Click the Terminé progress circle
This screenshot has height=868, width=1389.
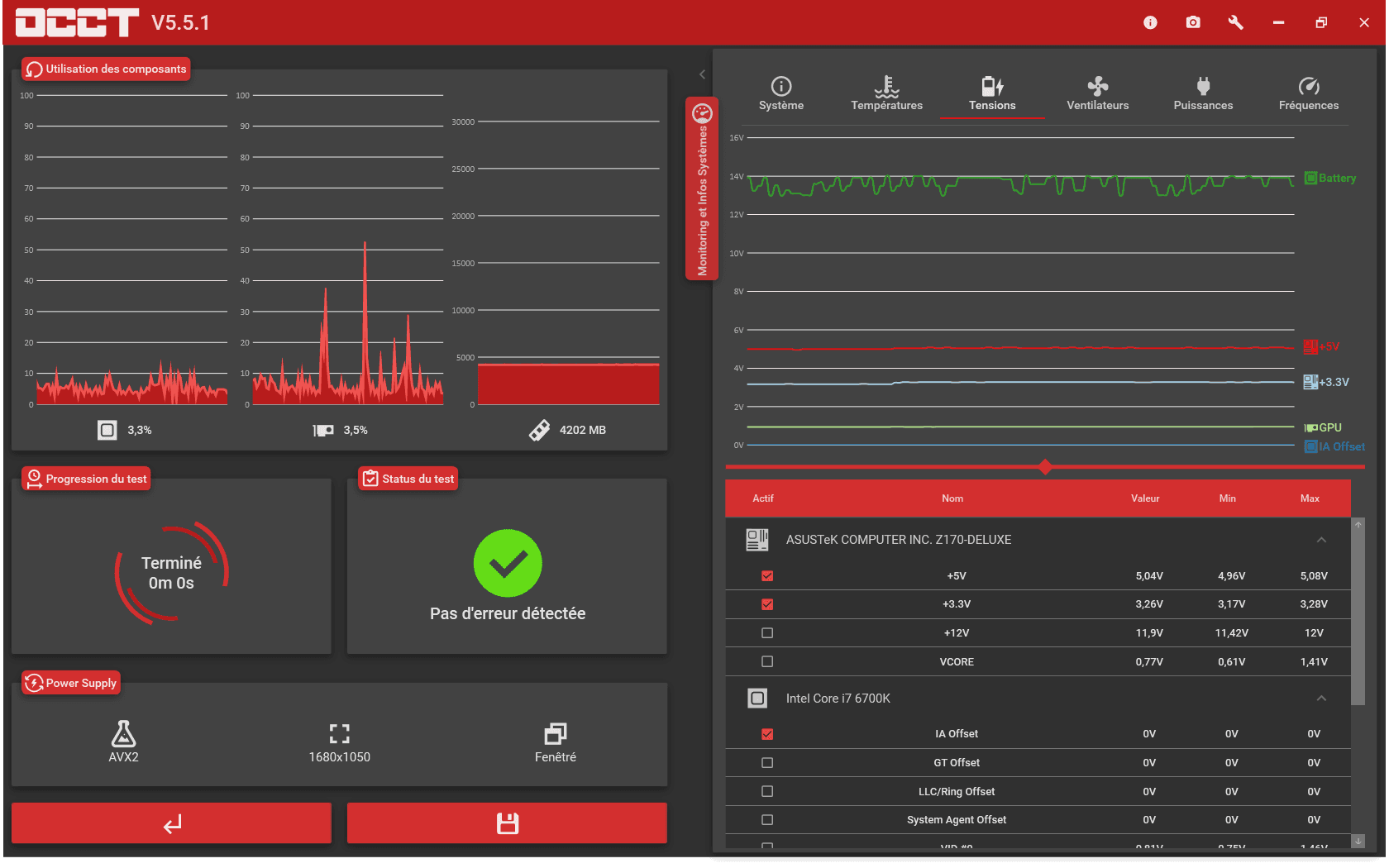click(171, 572)
